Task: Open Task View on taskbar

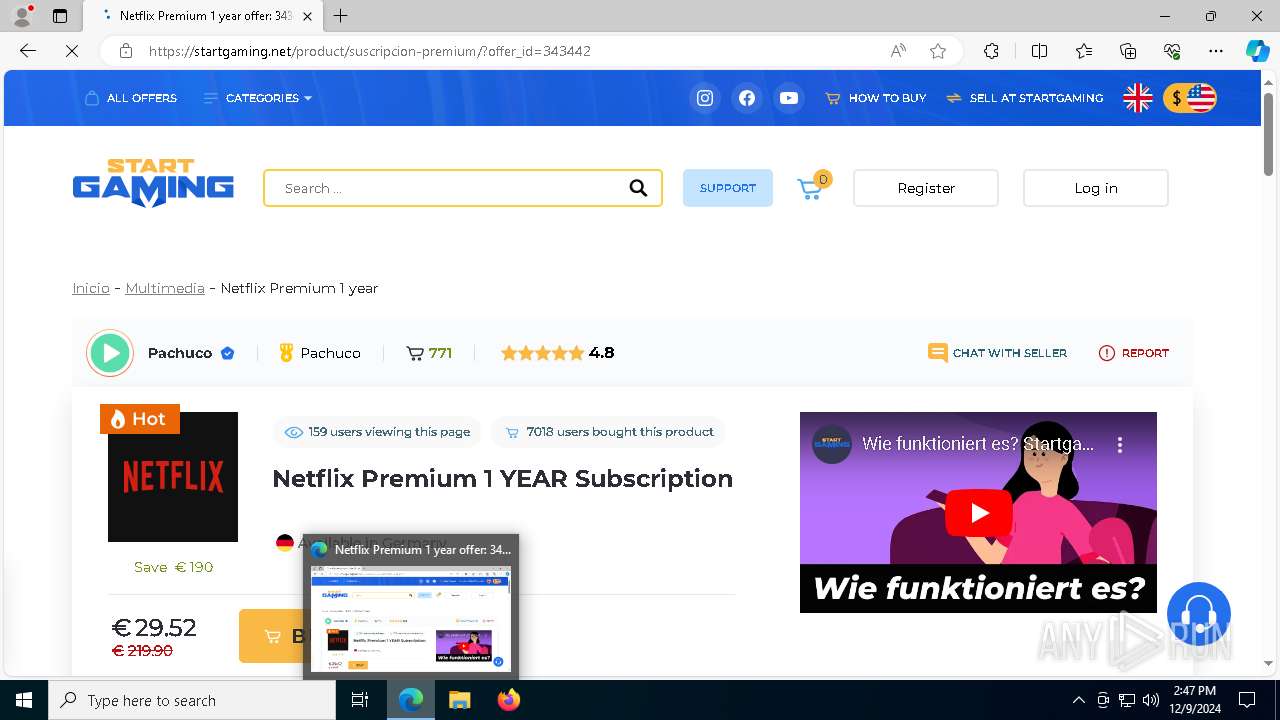Action: click(361, 700)
